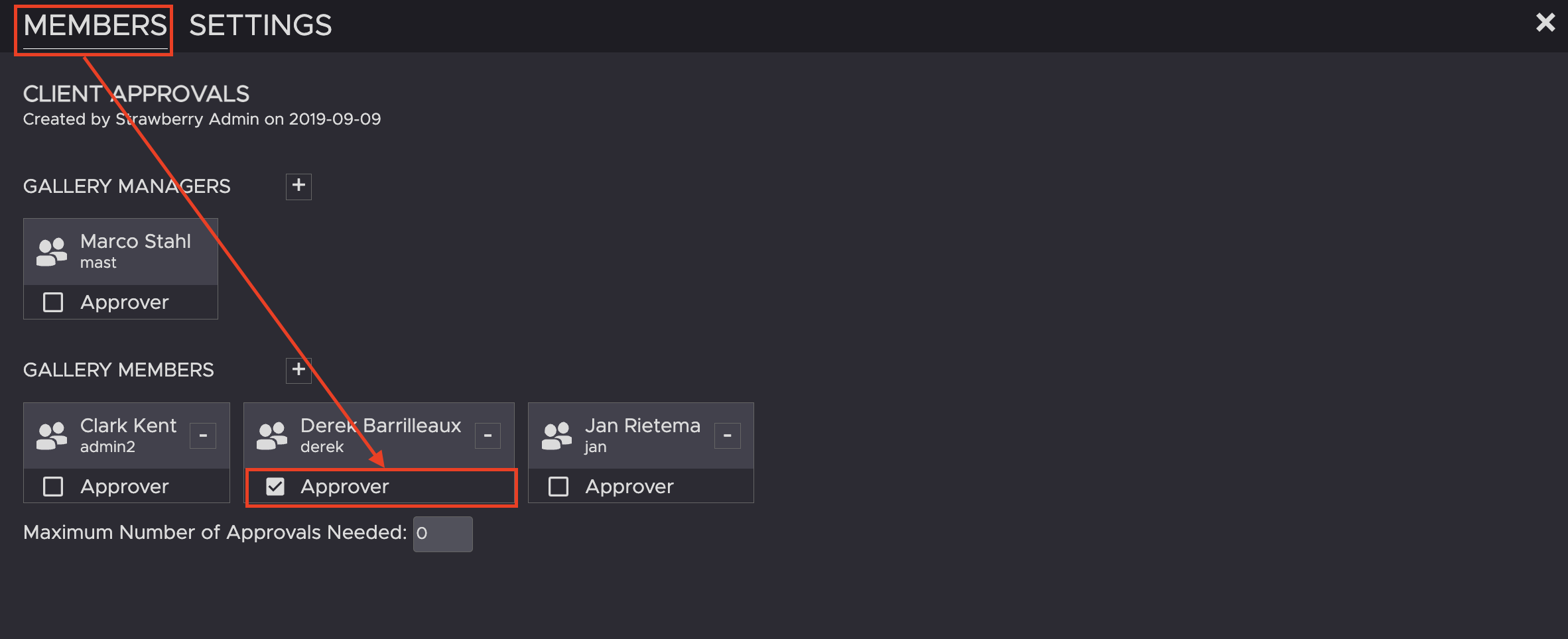Click the Maximum Number of Approvals field
Screen dimensions: 1568x639
(442, 534)
